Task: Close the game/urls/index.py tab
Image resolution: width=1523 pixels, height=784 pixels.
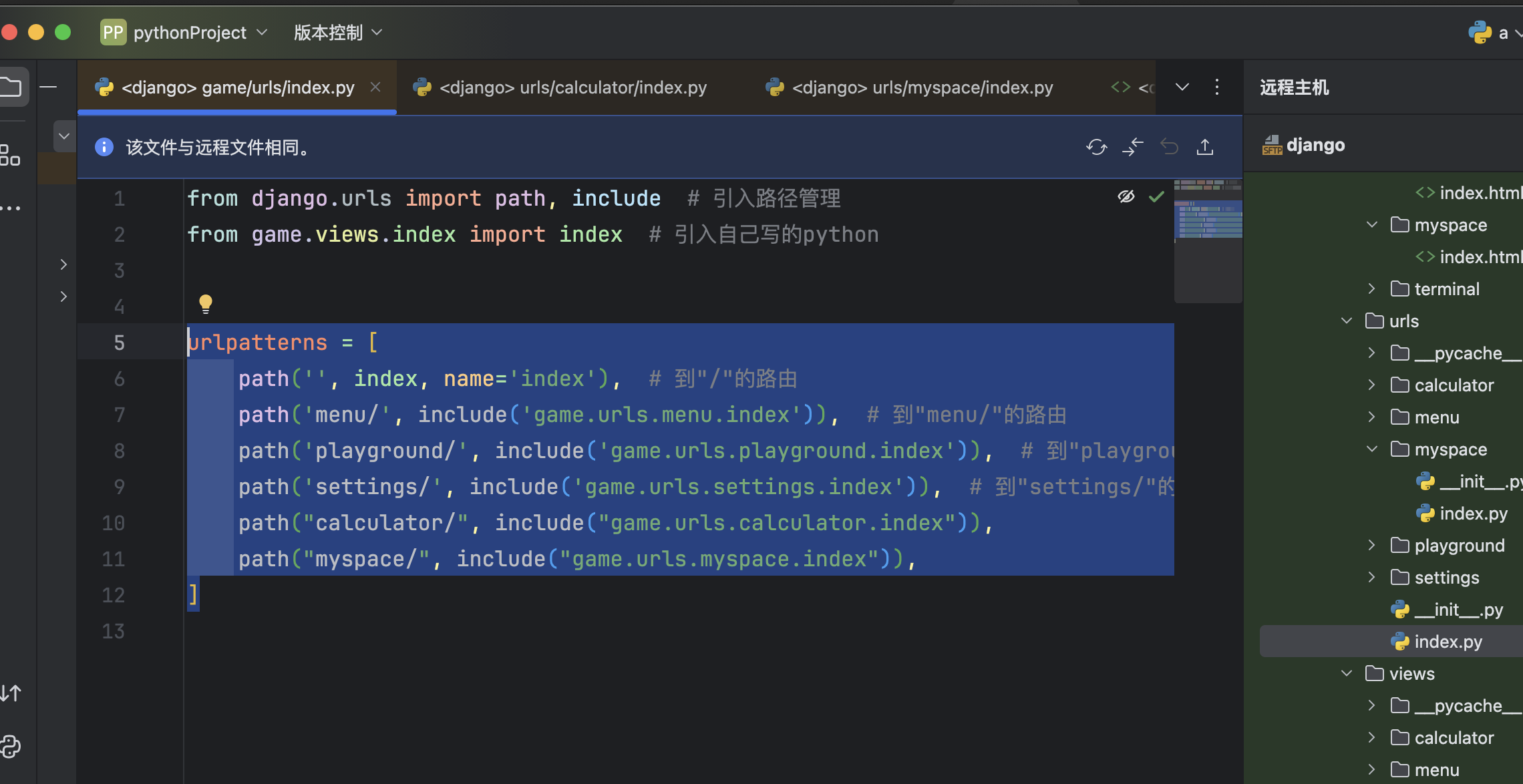Action: pos(375,87)
